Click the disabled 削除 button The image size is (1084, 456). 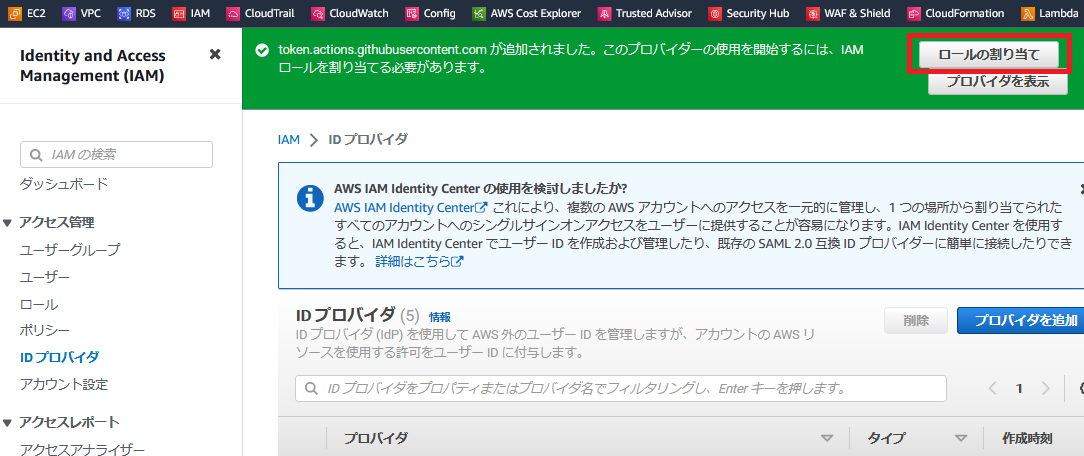coord(916,320)
